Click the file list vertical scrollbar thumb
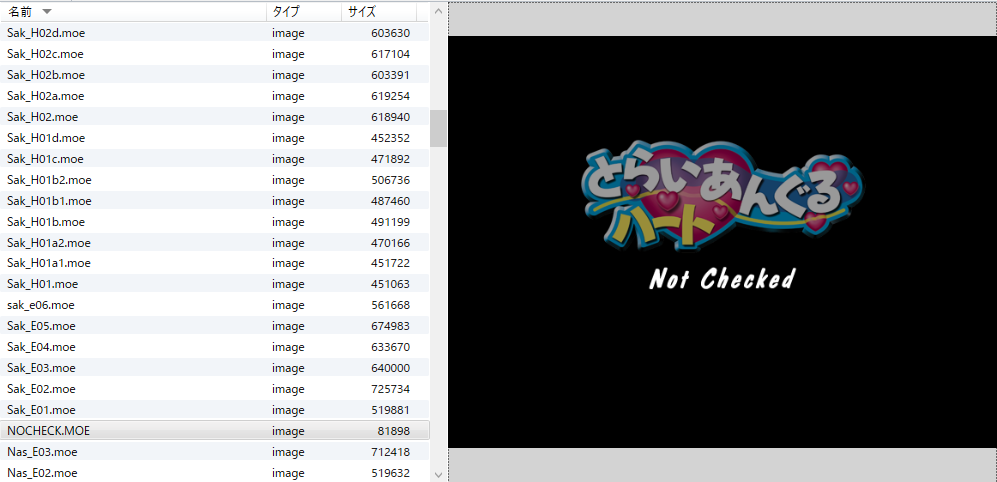Image resolution: width=997 pixels, height=482 pixels. tap(438, 128)
